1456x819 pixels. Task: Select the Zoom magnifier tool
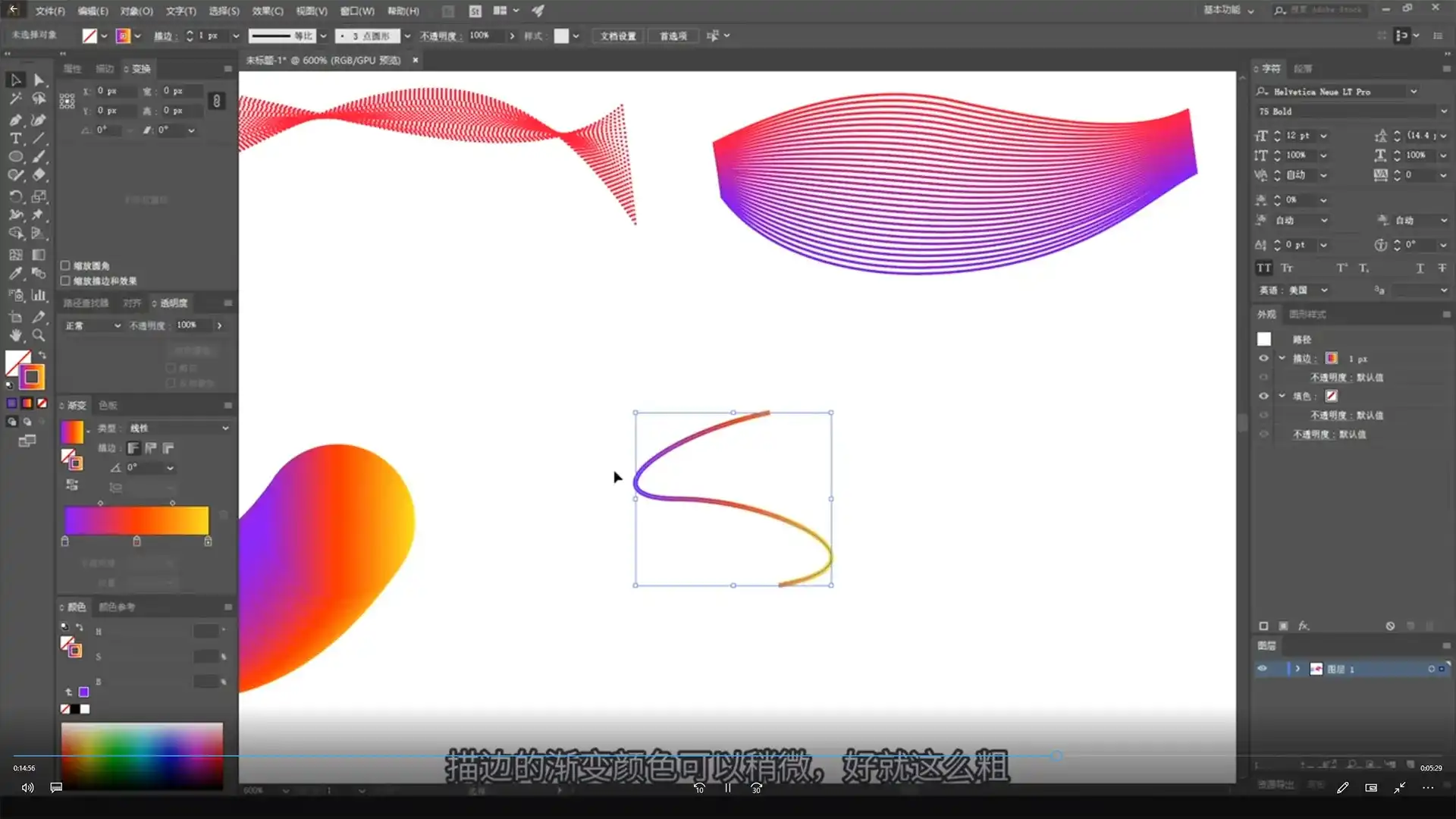[39, 335]
